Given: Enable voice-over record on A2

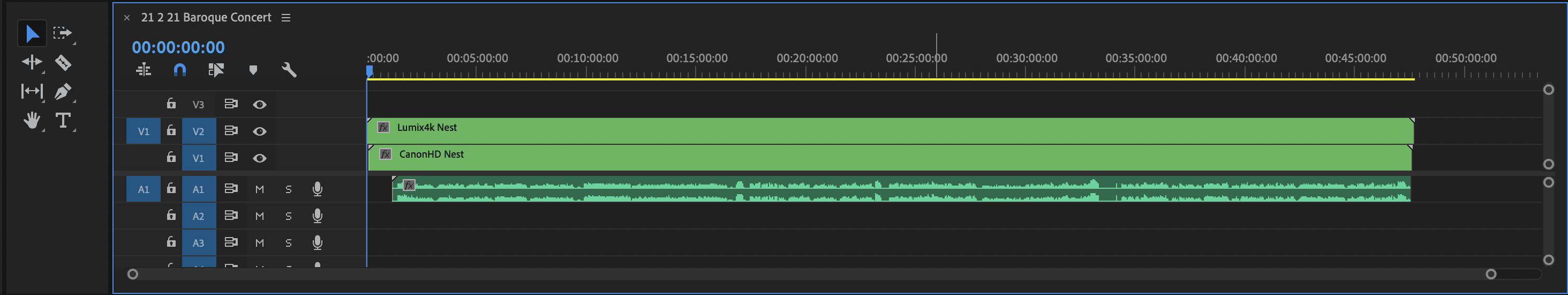Looking at the screenshot, I should (317, 216).
